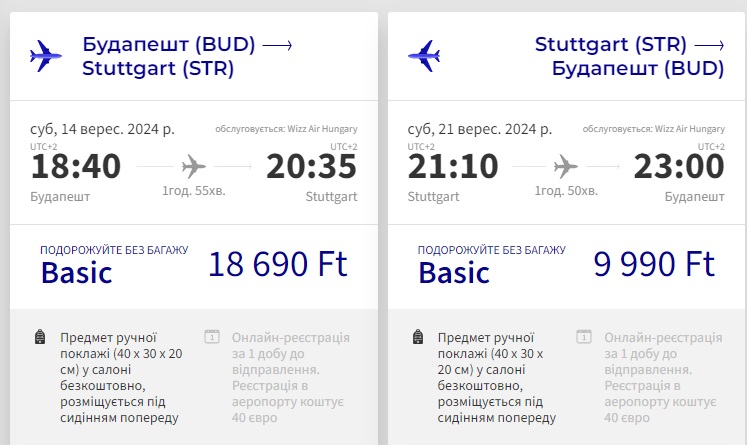
Task: Click the backpack icon in the right card
Action: tap(418, 337)
